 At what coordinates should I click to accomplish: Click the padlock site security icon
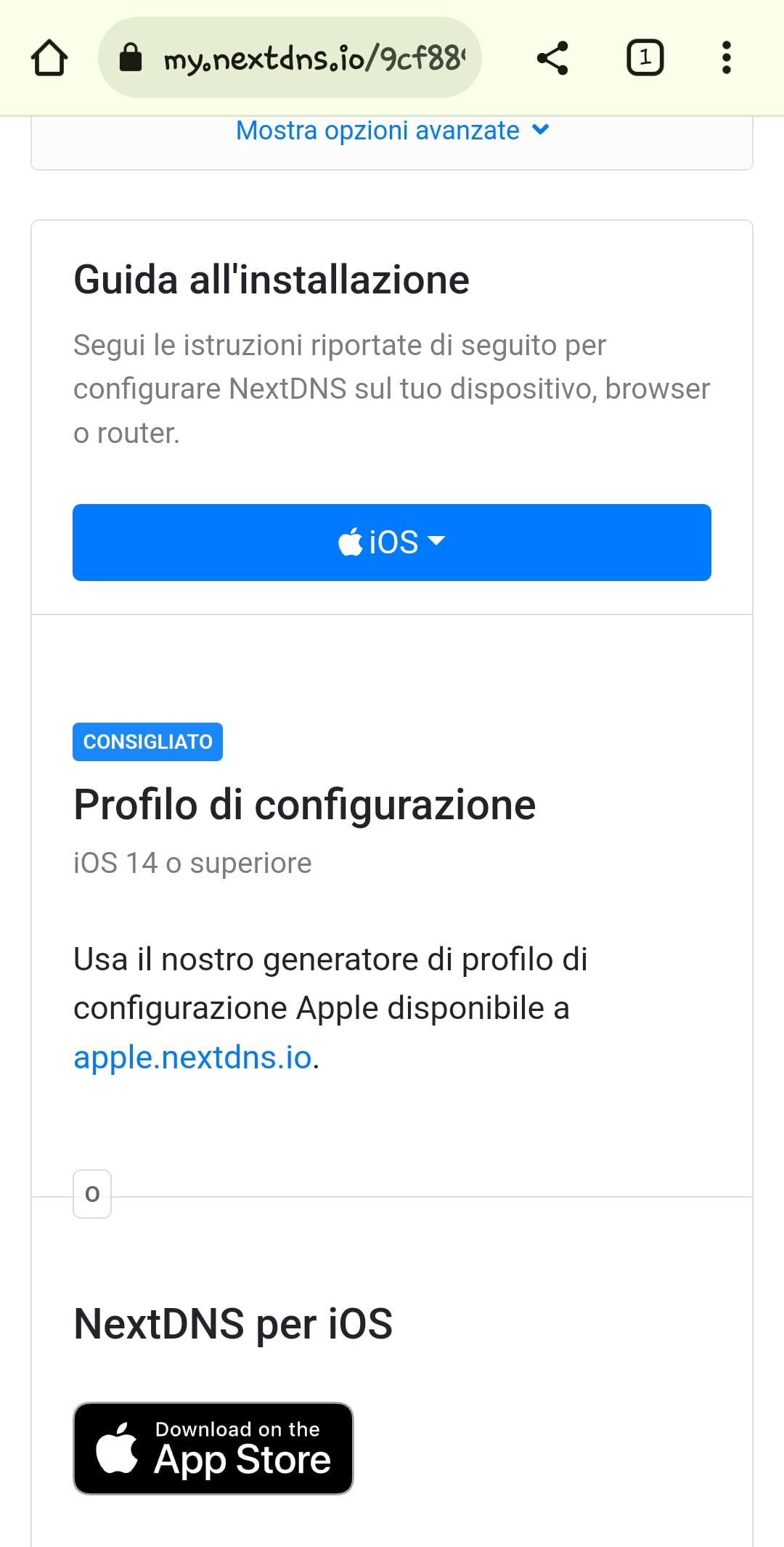[x=131, y=57]
